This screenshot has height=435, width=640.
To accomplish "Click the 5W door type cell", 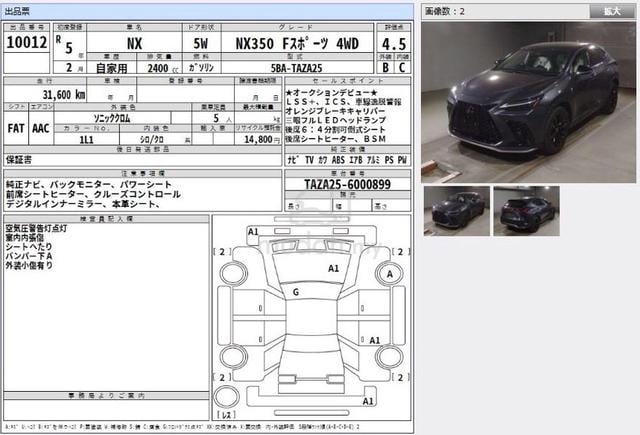I will [x=201, y=44].
